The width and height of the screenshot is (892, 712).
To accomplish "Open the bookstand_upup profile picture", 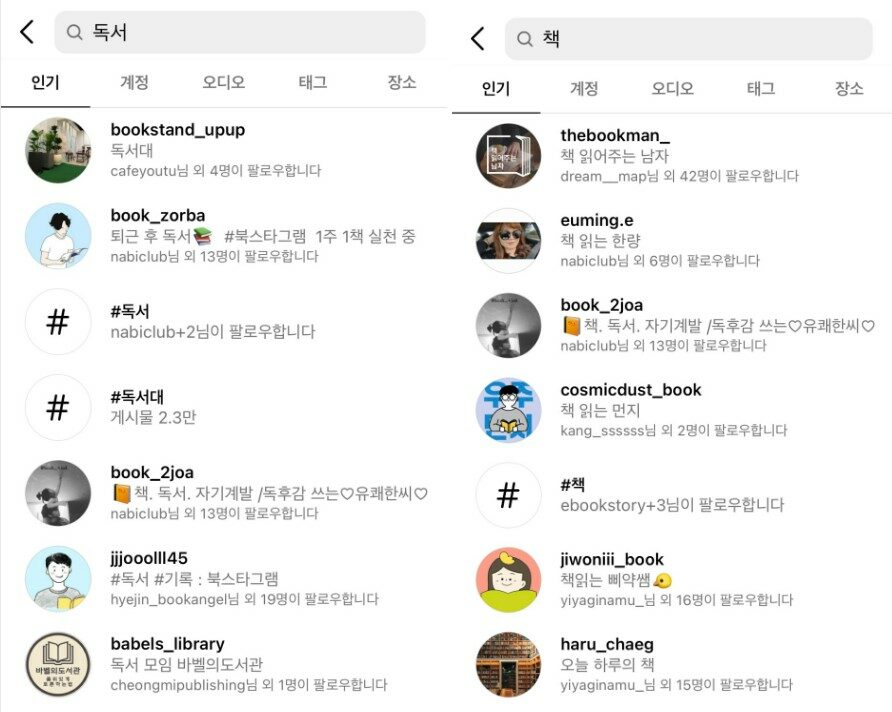I will [58, 150].
